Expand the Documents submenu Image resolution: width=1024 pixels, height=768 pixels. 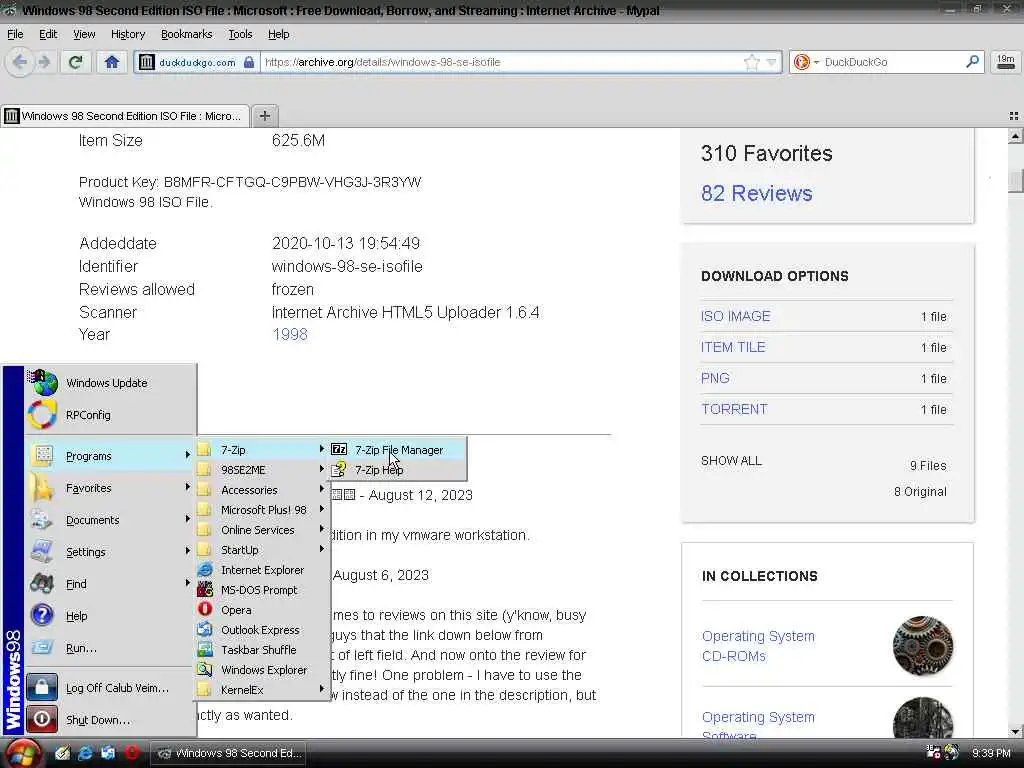tap(110, 520)
